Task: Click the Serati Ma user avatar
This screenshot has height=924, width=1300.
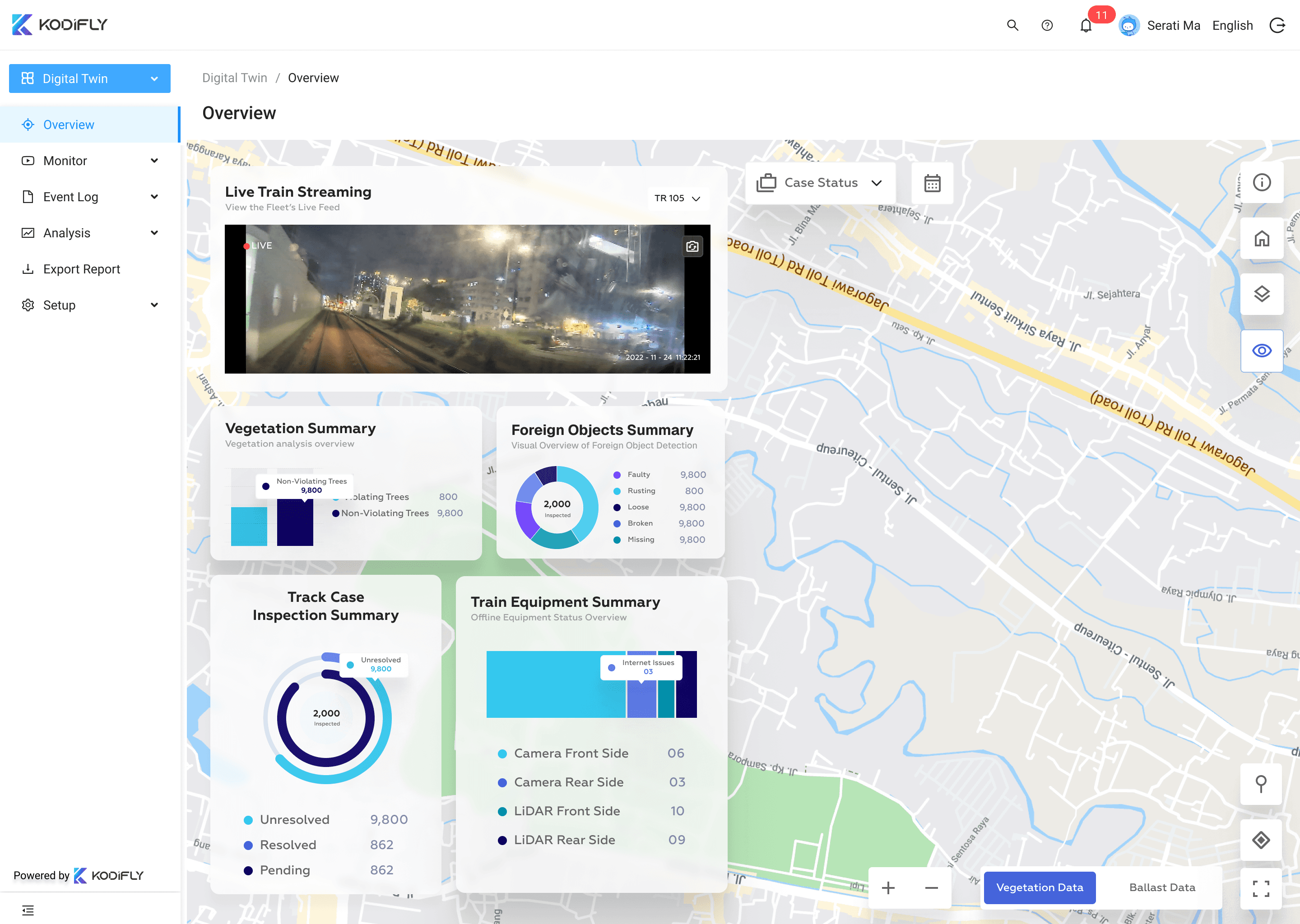Action: pyautogui.click(x=1128, y=25)
